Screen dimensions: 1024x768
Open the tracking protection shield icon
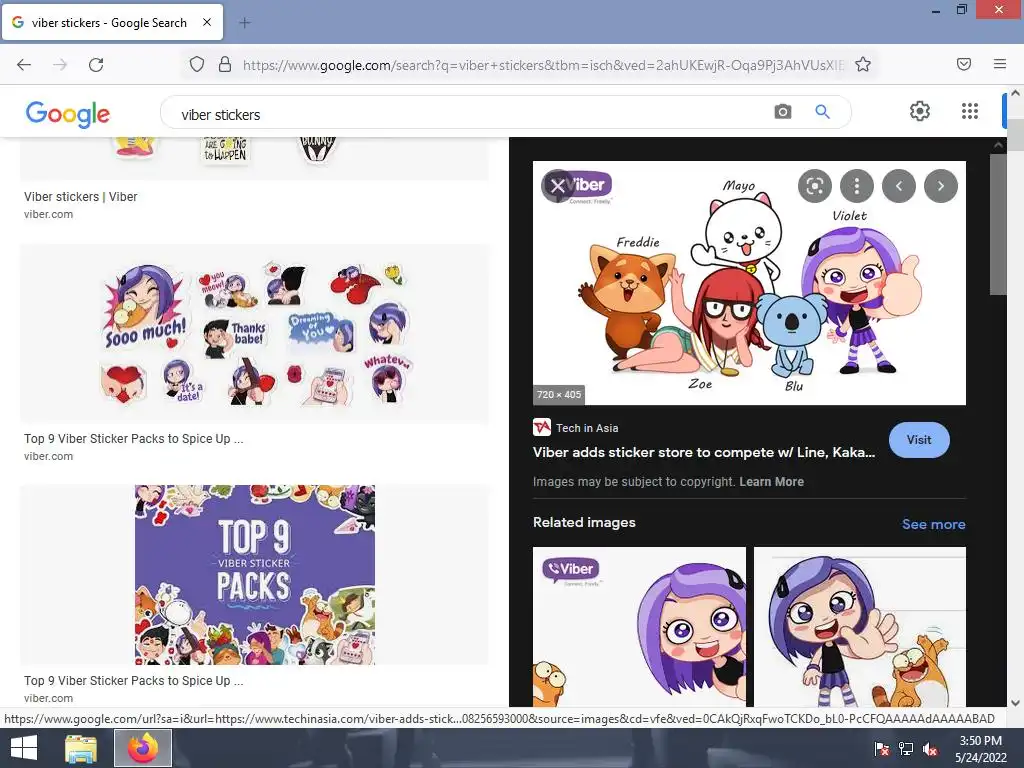pos(197,64)
